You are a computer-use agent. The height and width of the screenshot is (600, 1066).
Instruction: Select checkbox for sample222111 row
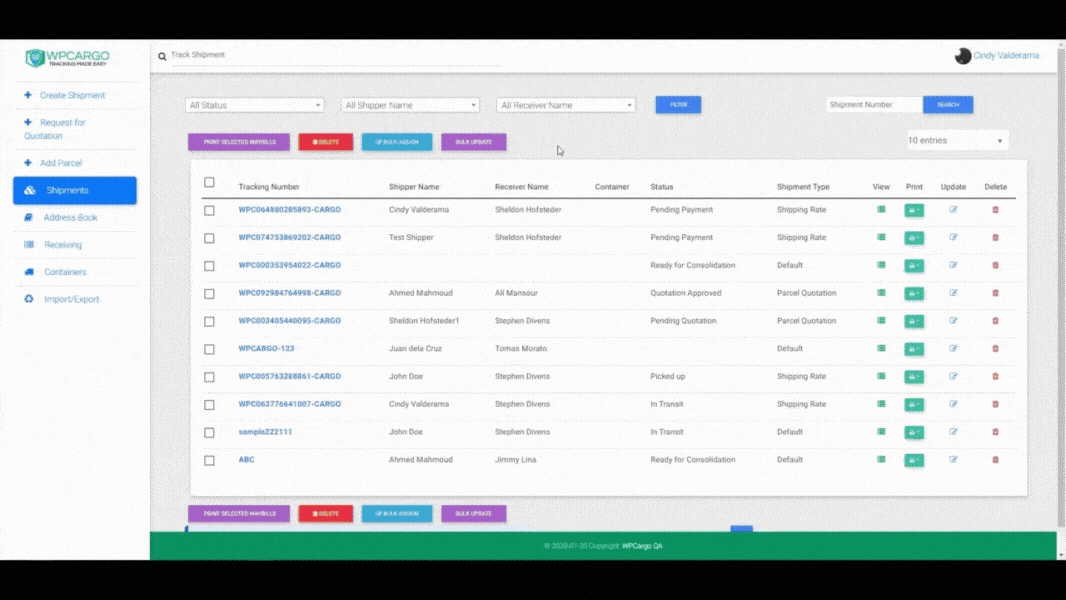[209, 433]
